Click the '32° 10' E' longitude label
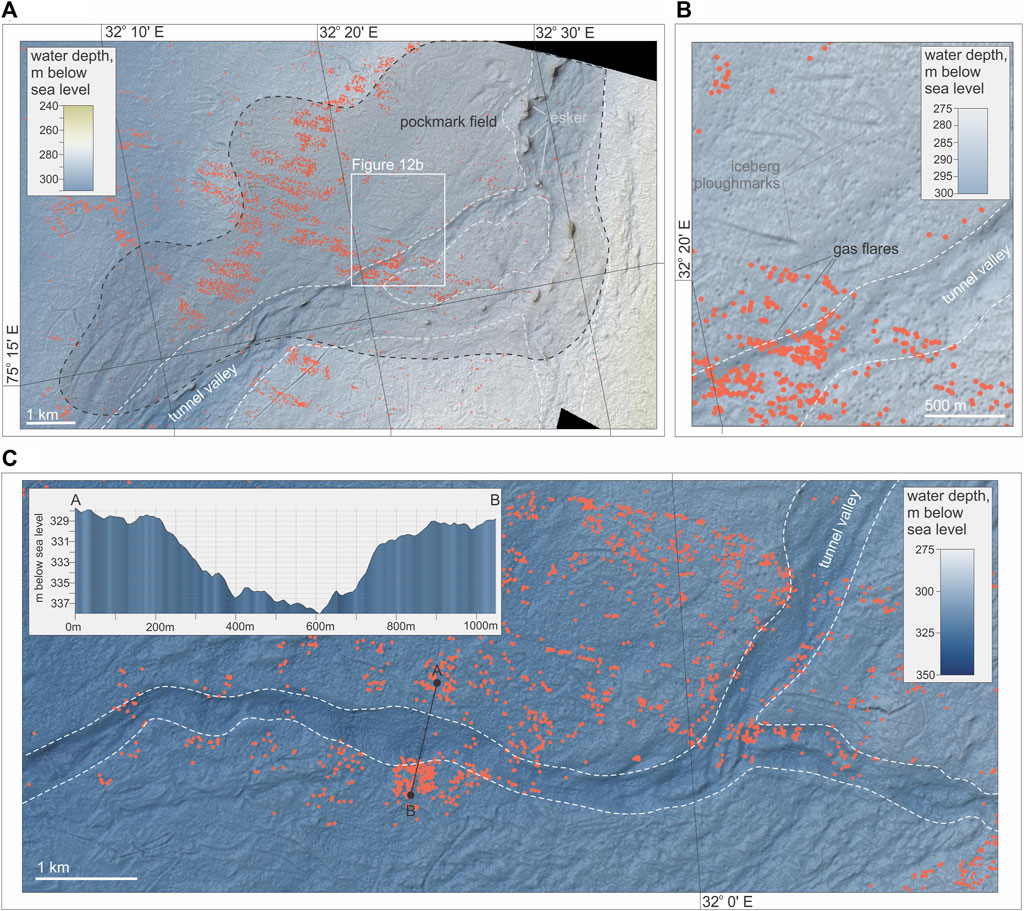Image resolution: width=1024 pixels, height=911 pixels. pos(134,33)
